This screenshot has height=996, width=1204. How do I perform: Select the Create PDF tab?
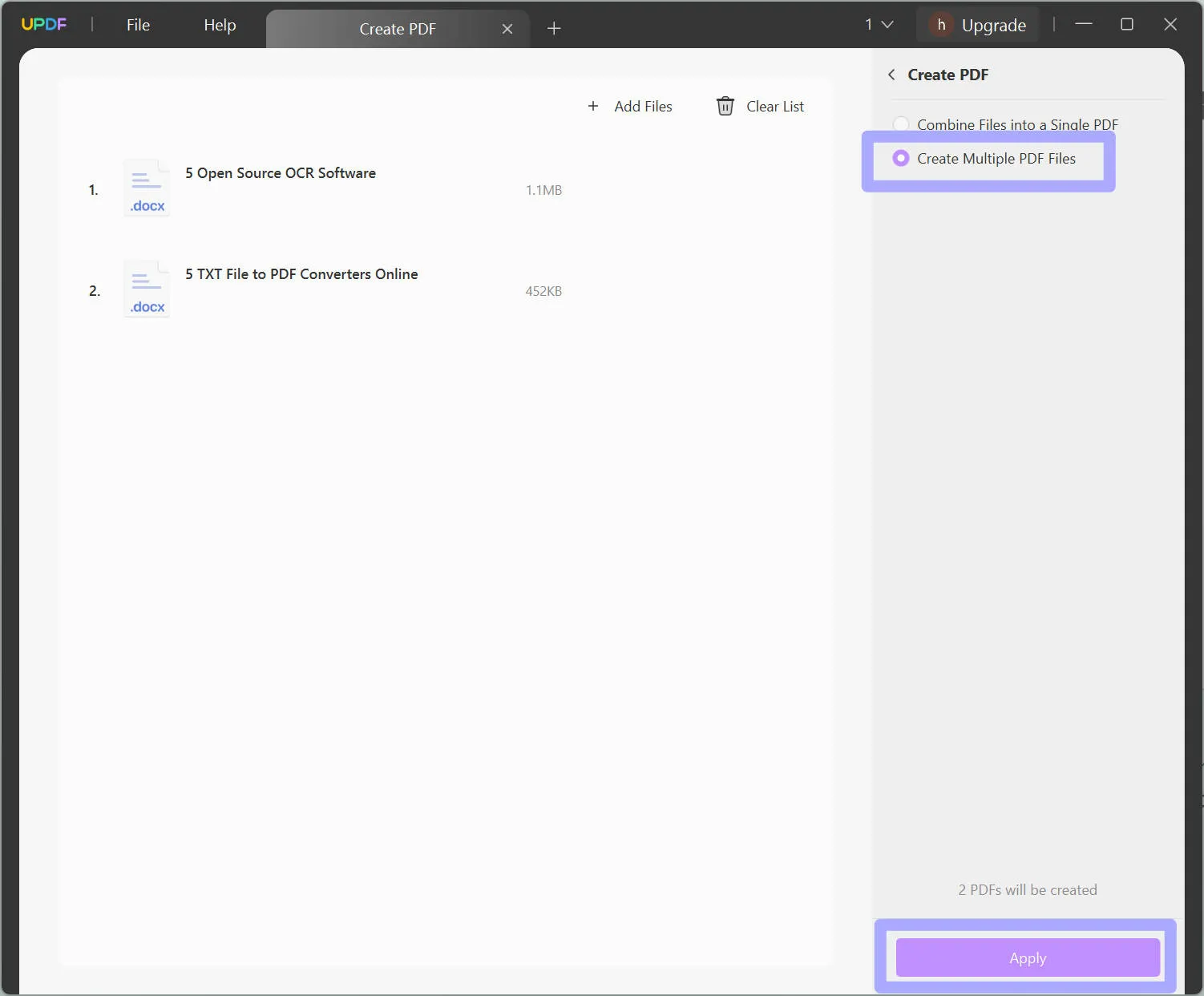pos(398,29)
